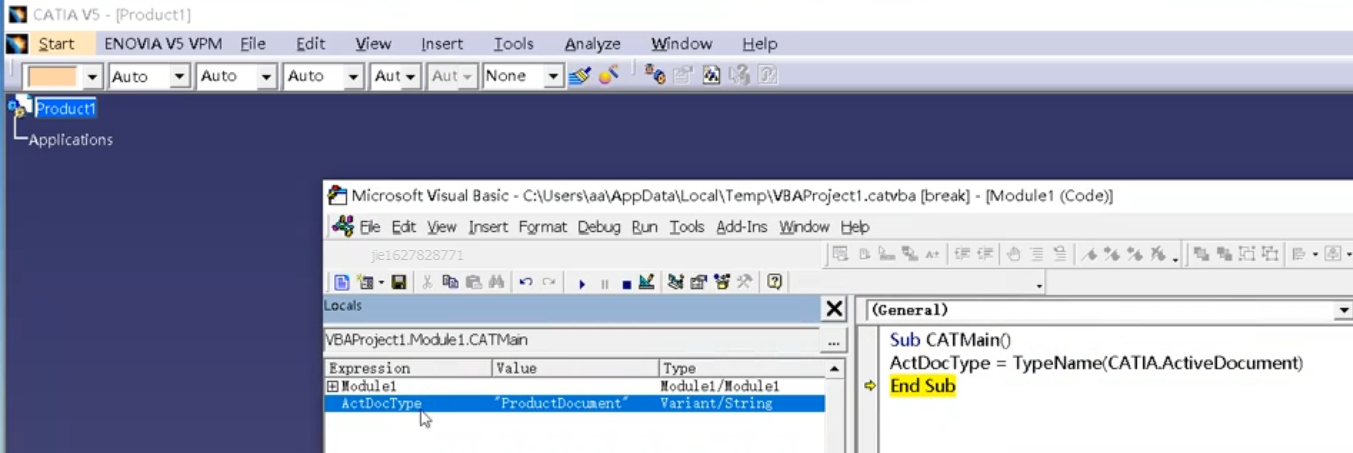Image resolution: width=1353 pixels, height=453 pixels.
Task: Click the Previous Bookmark icon
Action: (x=1135, y=255)
